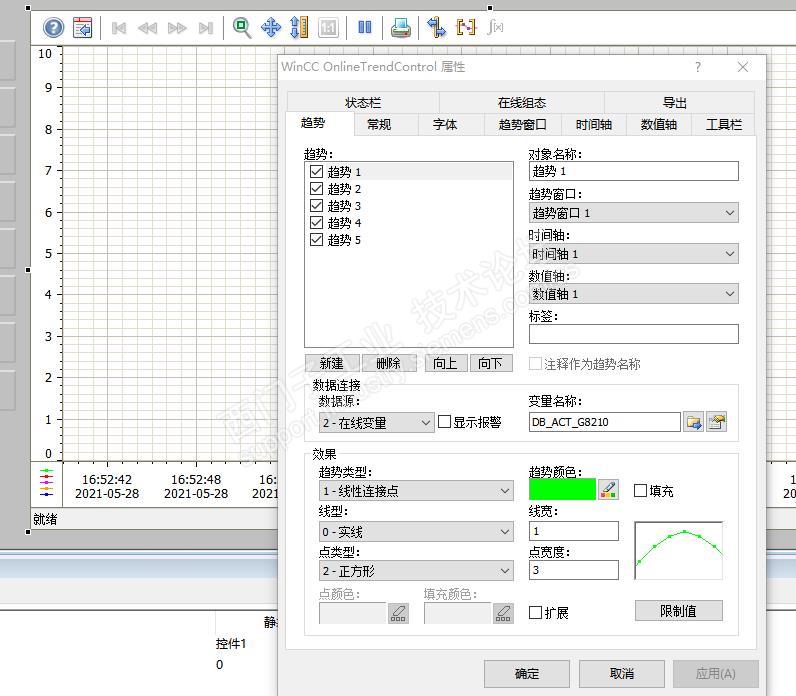The image size is (796, 696).
Task: Browse for tag with folder icon
Action: [x=693, y=422]
